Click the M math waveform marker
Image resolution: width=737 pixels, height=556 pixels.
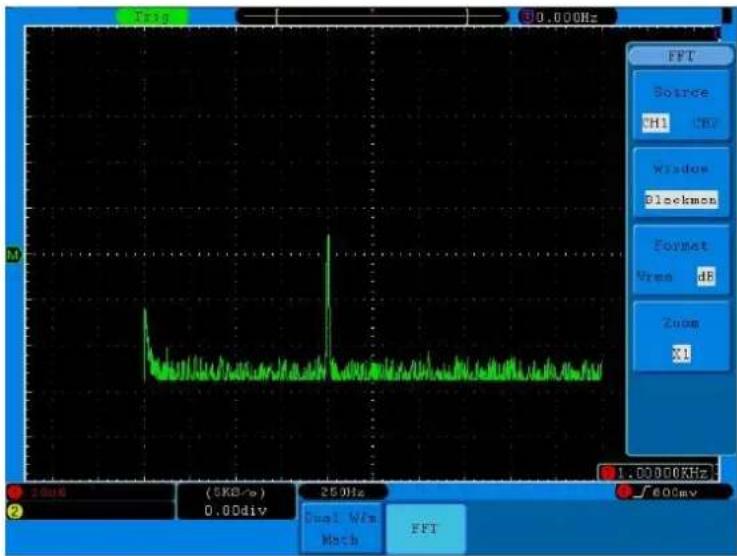(x=14, y=255)
